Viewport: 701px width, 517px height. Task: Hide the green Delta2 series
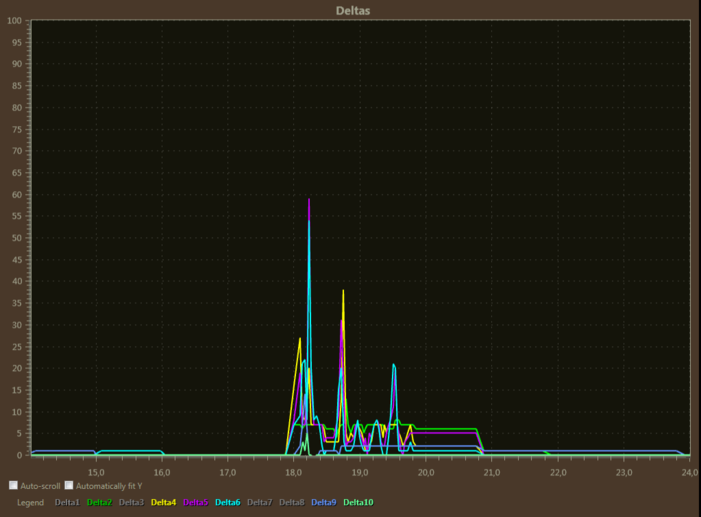[x=99, y=502]
